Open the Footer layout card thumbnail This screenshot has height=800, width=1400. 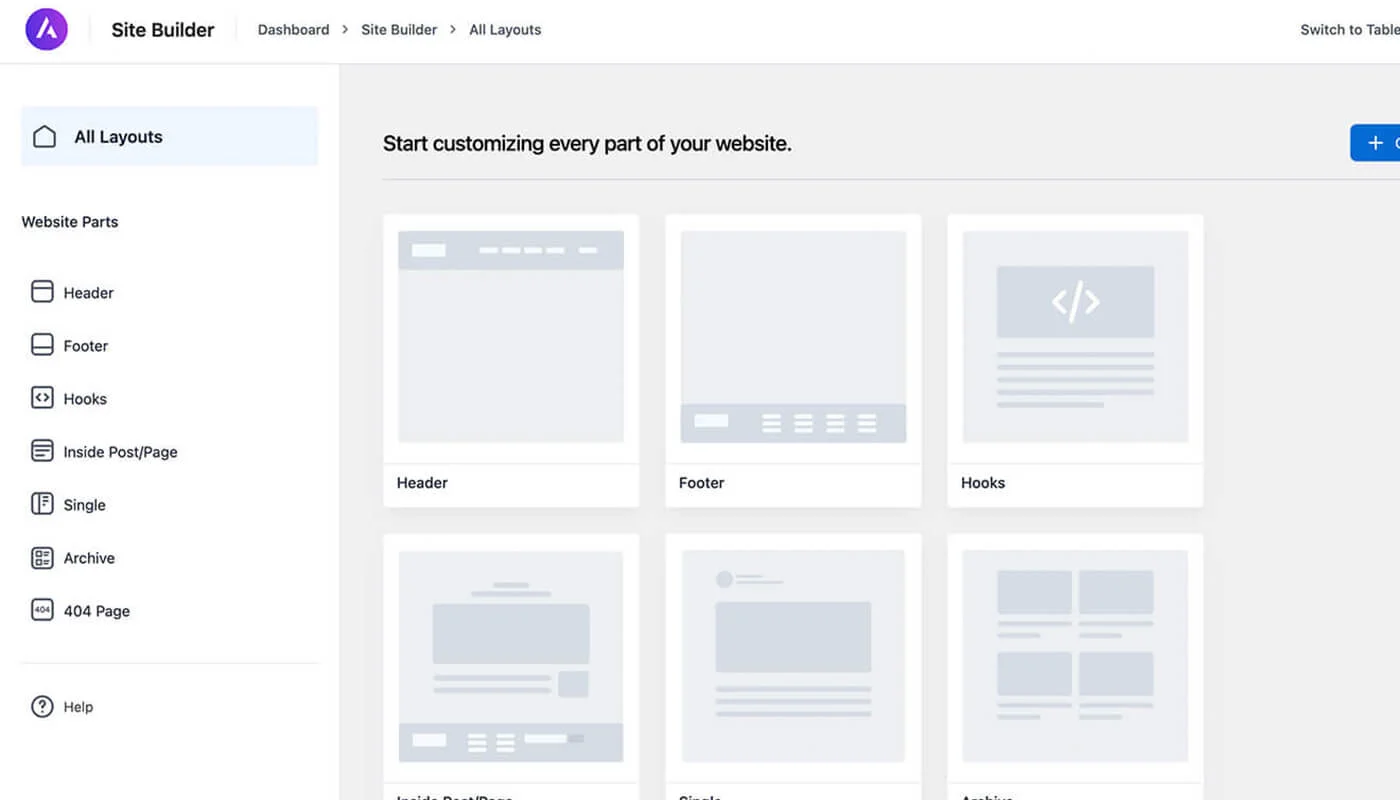pyautogui.click(x=793, y=337)
